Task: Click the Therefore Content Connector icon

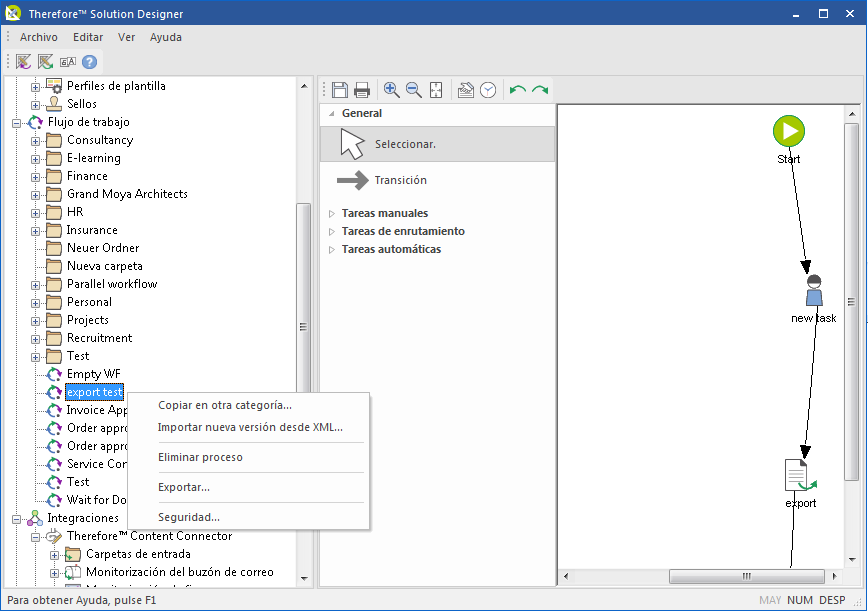Action: (54, 536)
